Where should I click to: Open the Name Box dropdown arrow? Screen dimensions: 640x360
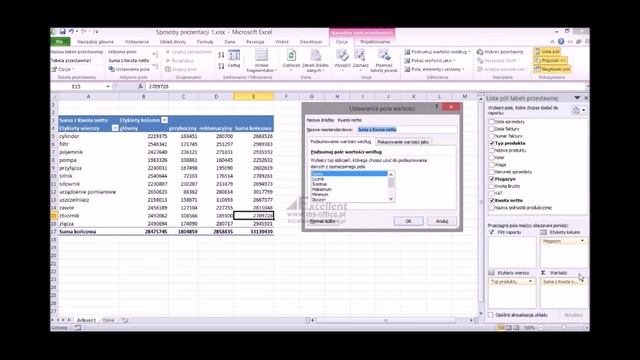point(108,87)
